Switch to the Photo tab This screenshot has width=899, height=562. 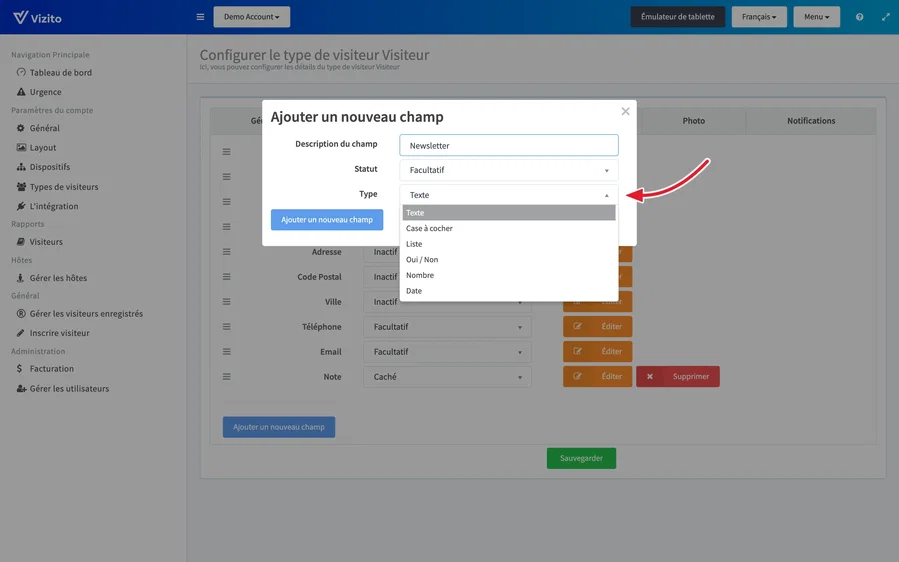click(x=693, y=120)
